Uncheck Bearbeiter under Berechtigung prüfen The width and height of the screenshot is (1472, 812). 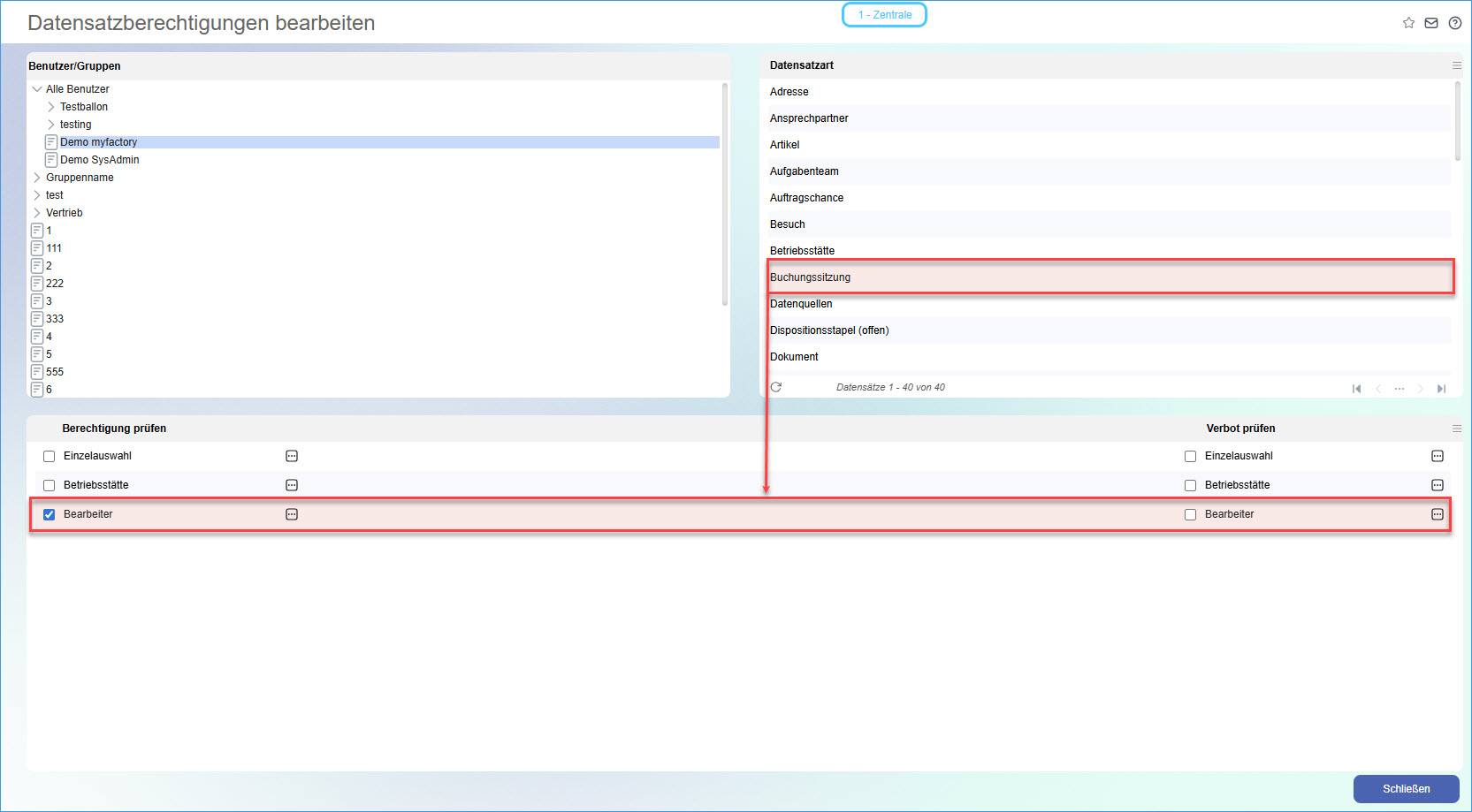[x=50, y=514]
